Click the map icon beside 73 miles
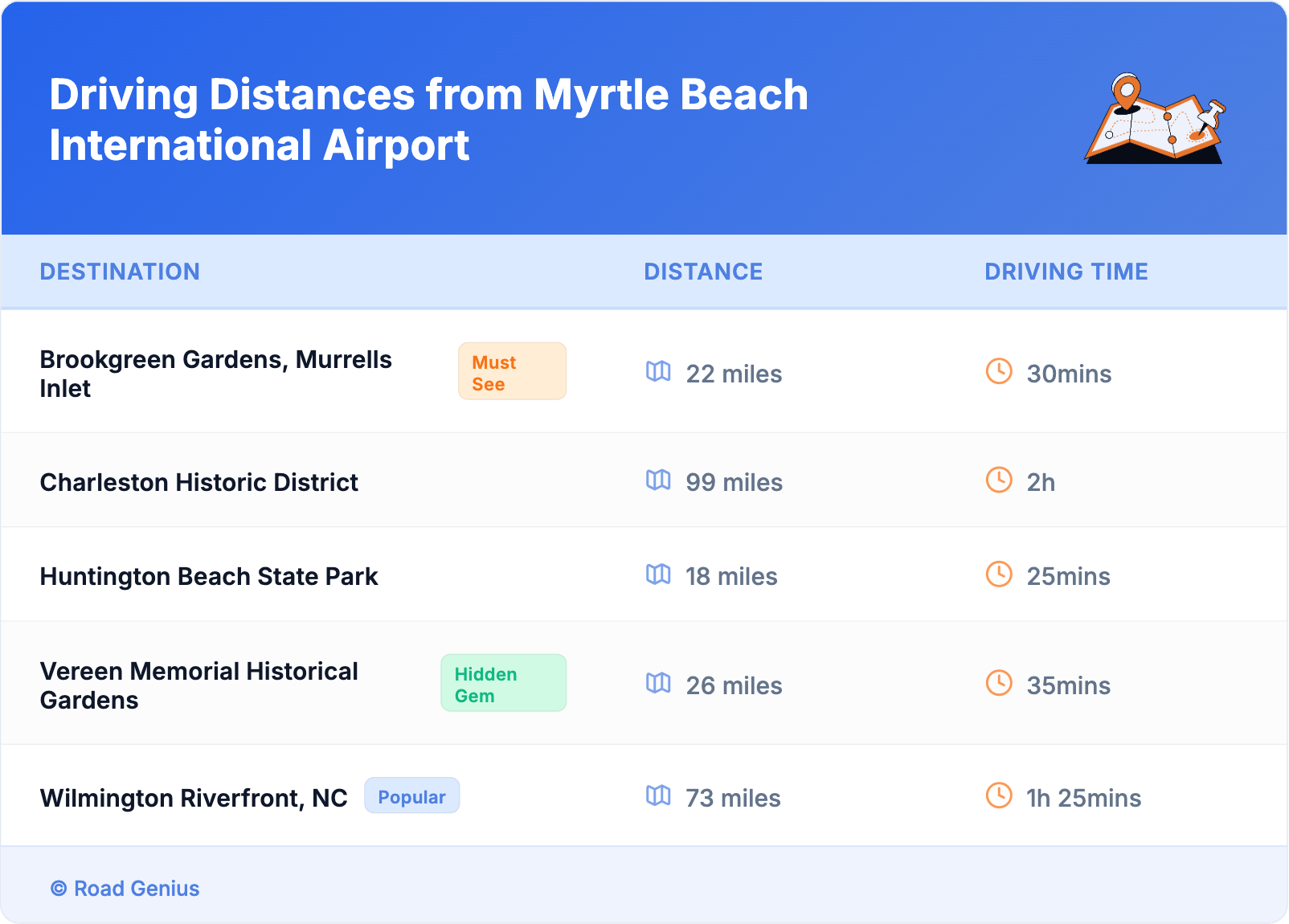Image resolution: width=1289 pixels, height=924 pixels. pyautogui.click(x=658, y=795)
